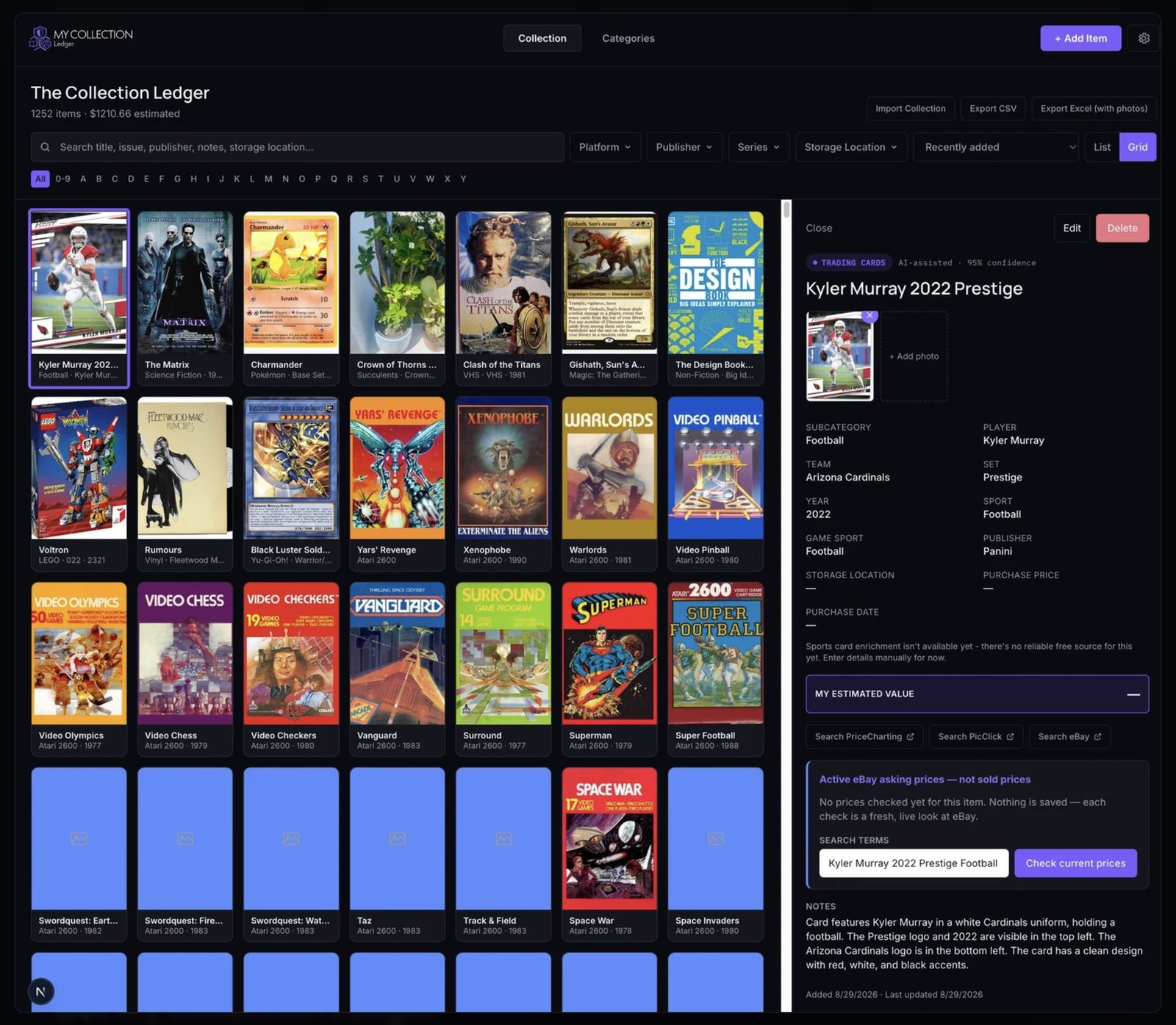Filter items starting with letter M
Image resolution: width=1176 pixels, height=1025 pixels.
(268, 179)
